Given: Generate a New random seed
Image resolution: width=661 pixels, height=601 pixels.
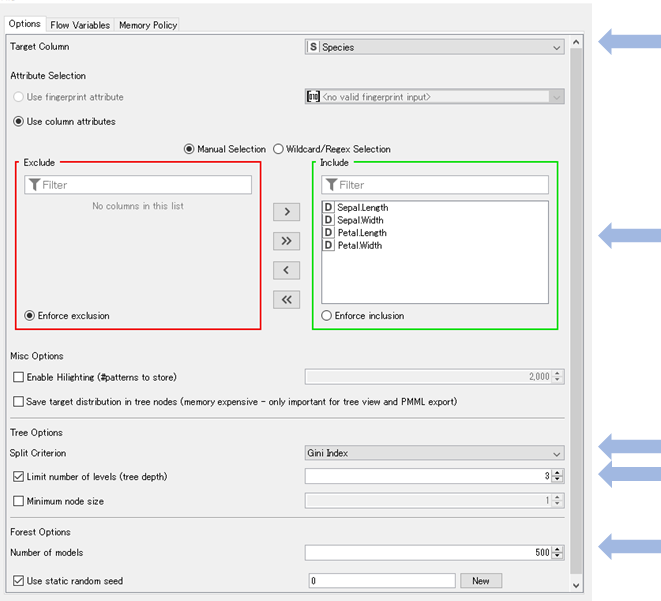Looking at the screenshot, I should point(481,581).
